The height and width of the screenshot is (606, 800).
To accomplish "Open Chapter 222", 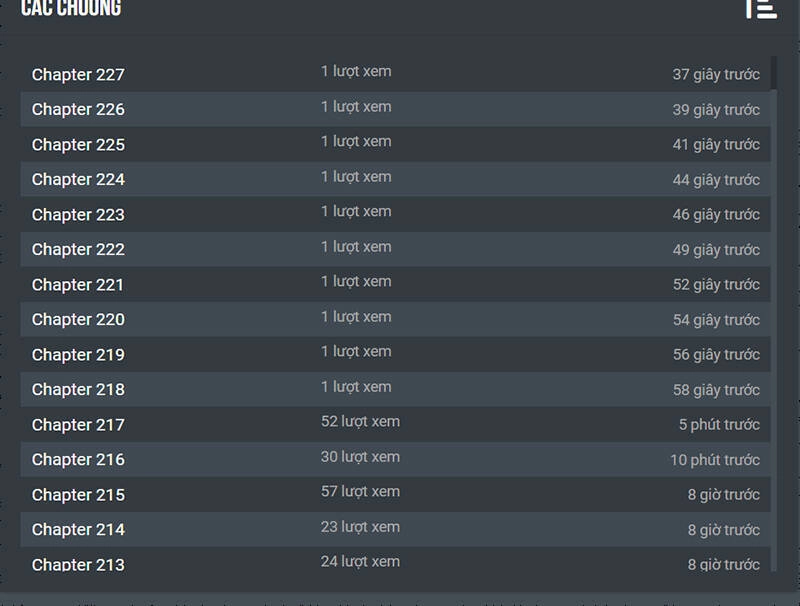I will tap(78, 250).
